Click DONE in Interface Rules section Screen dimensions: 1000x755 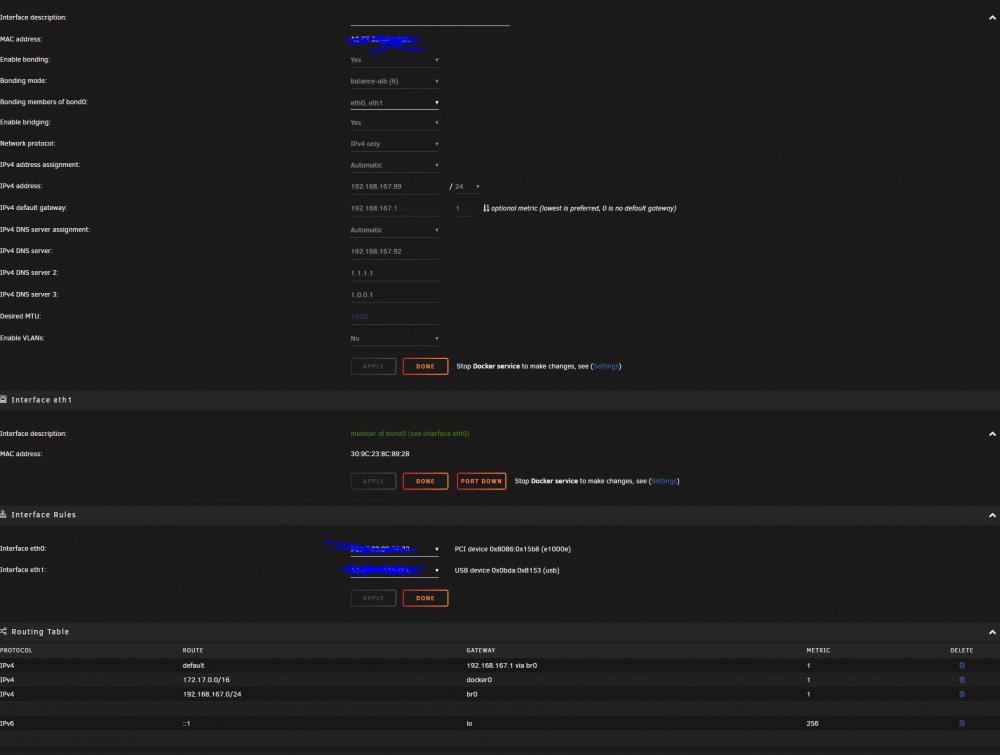pos(425,598)
